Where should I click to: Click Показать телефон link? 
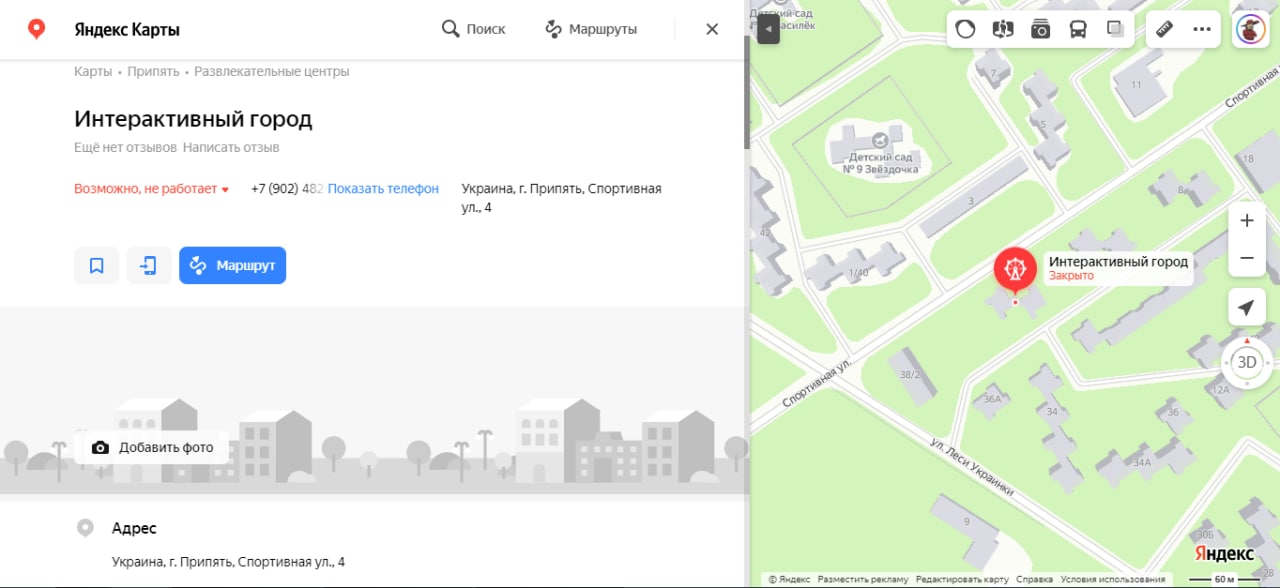pos(383,188)
